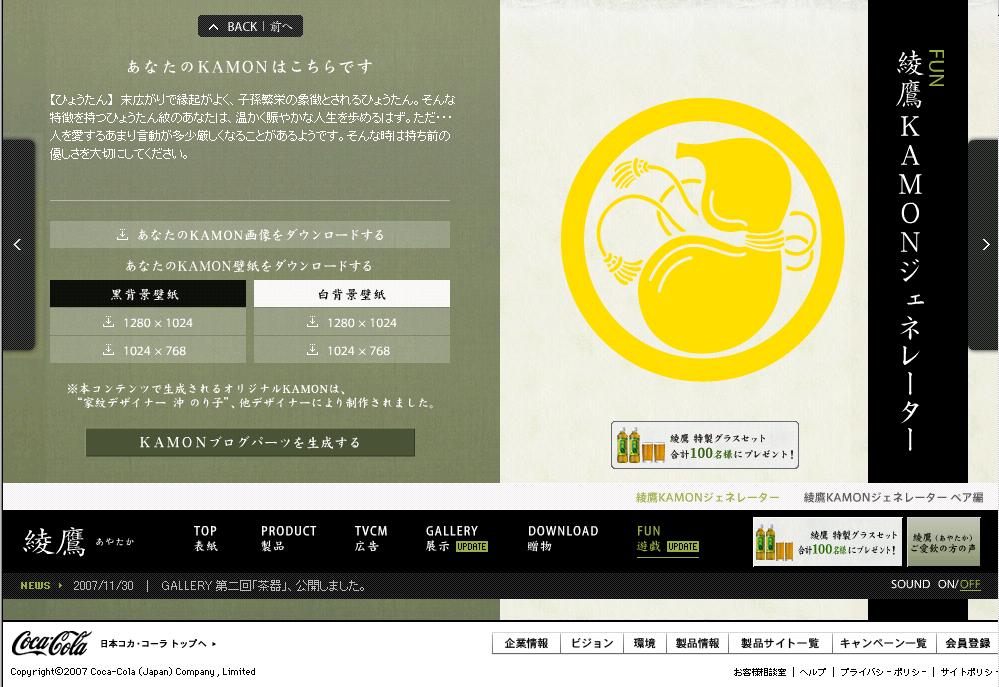Open the DOWNLOAD 贈物 menu item
The width and height of the screenshot is (999, 687).
click(563, 539)
